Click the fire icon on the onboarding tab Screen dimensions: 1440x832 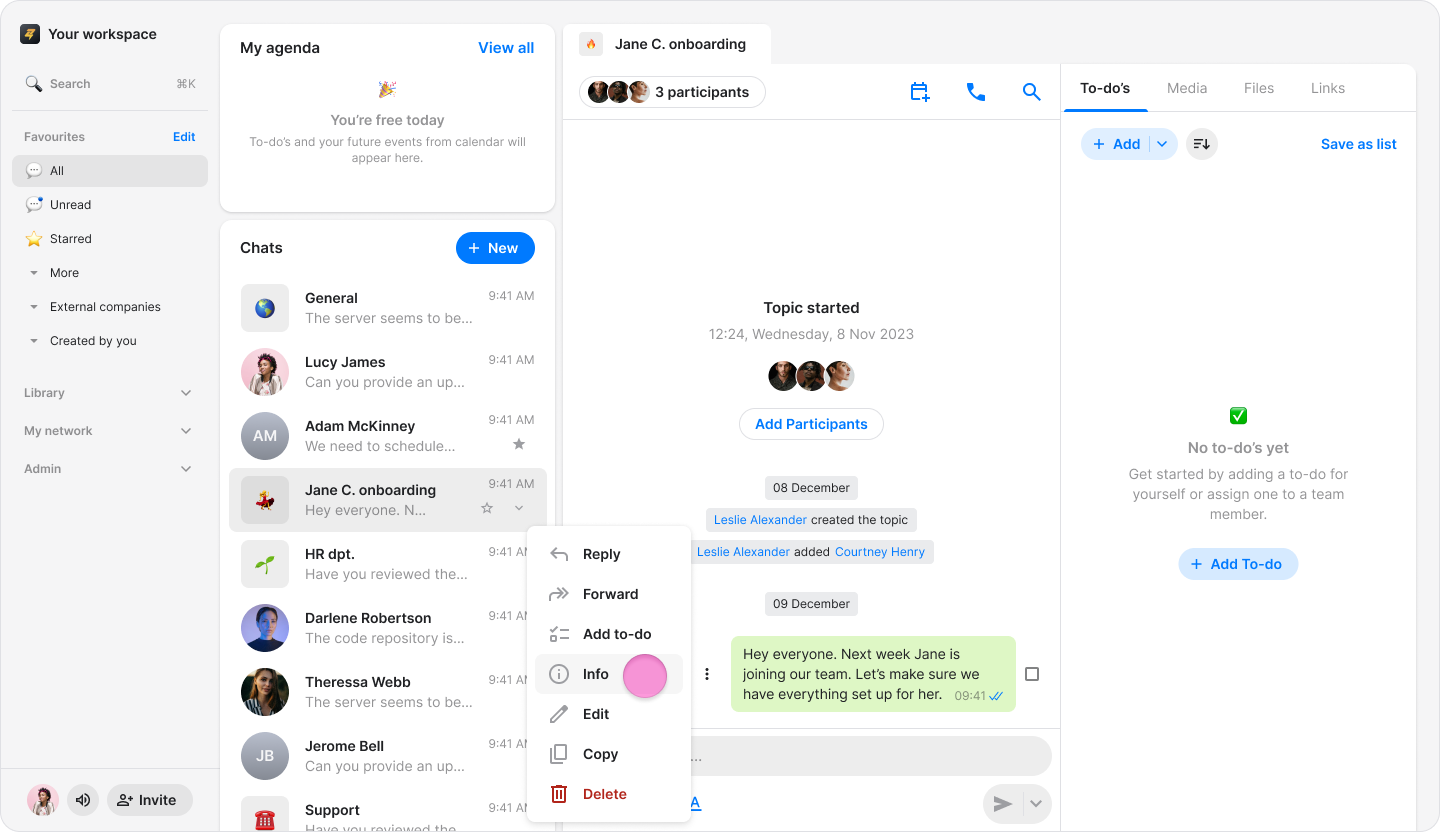click(591, 44)
